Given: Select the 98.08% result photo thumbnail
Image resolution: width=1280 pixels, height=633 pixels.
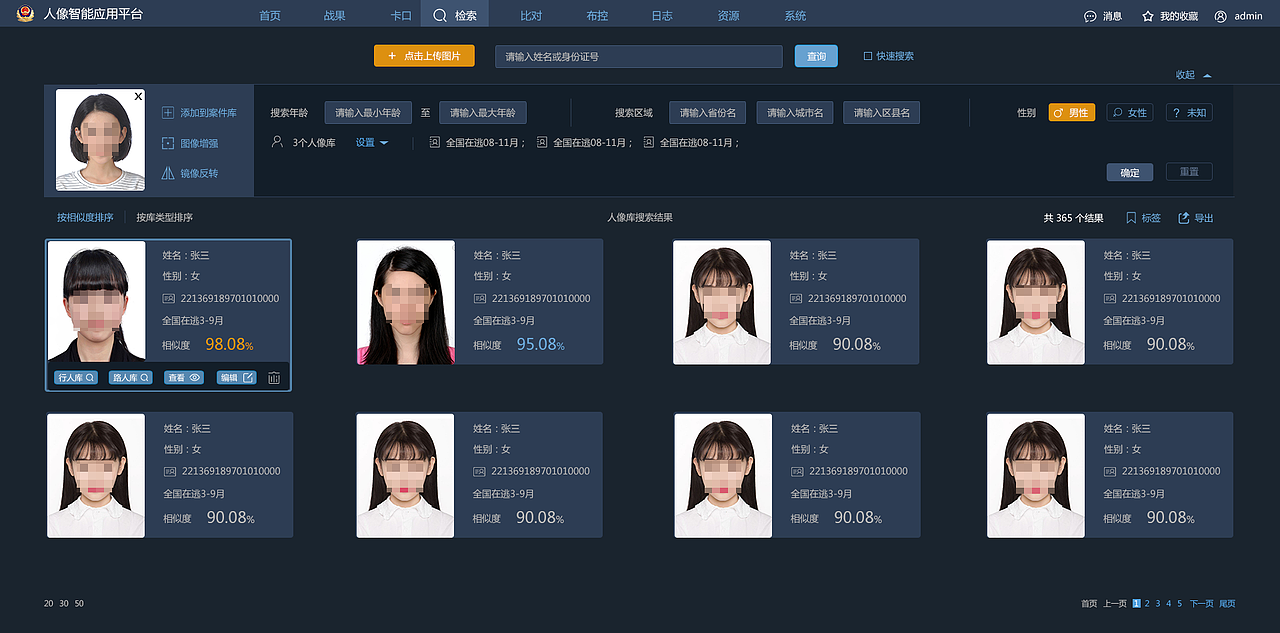Looking at the screenshot, I should tap(97, 301).
